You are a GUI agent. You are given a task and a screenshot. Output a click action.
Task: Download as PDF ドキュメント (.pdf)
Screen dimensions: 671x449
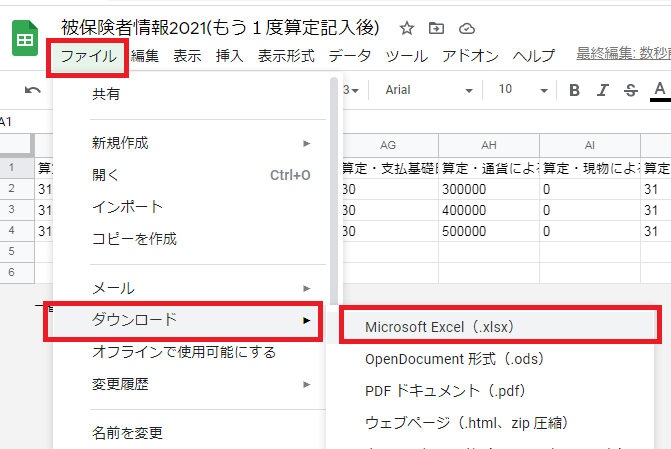click(x=490, y=391)
